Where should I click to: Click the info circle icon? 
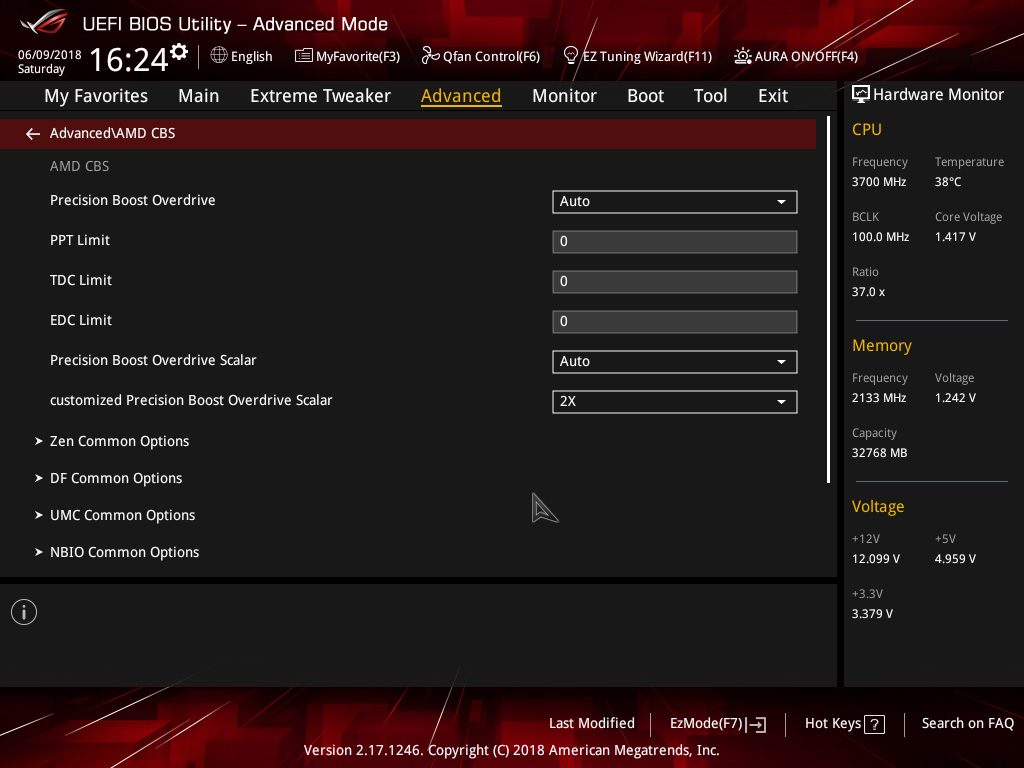coord(24,612)
